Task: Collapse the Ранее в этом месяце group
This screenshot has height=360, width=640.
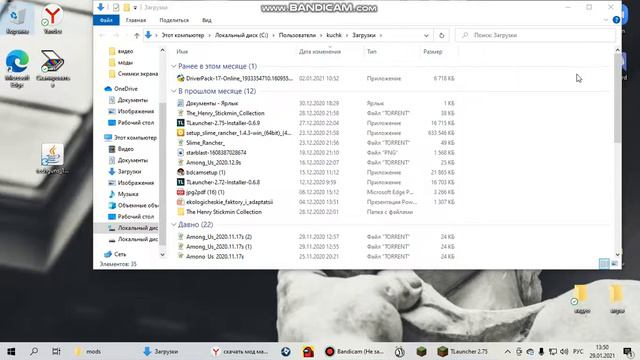Action: 174,66
